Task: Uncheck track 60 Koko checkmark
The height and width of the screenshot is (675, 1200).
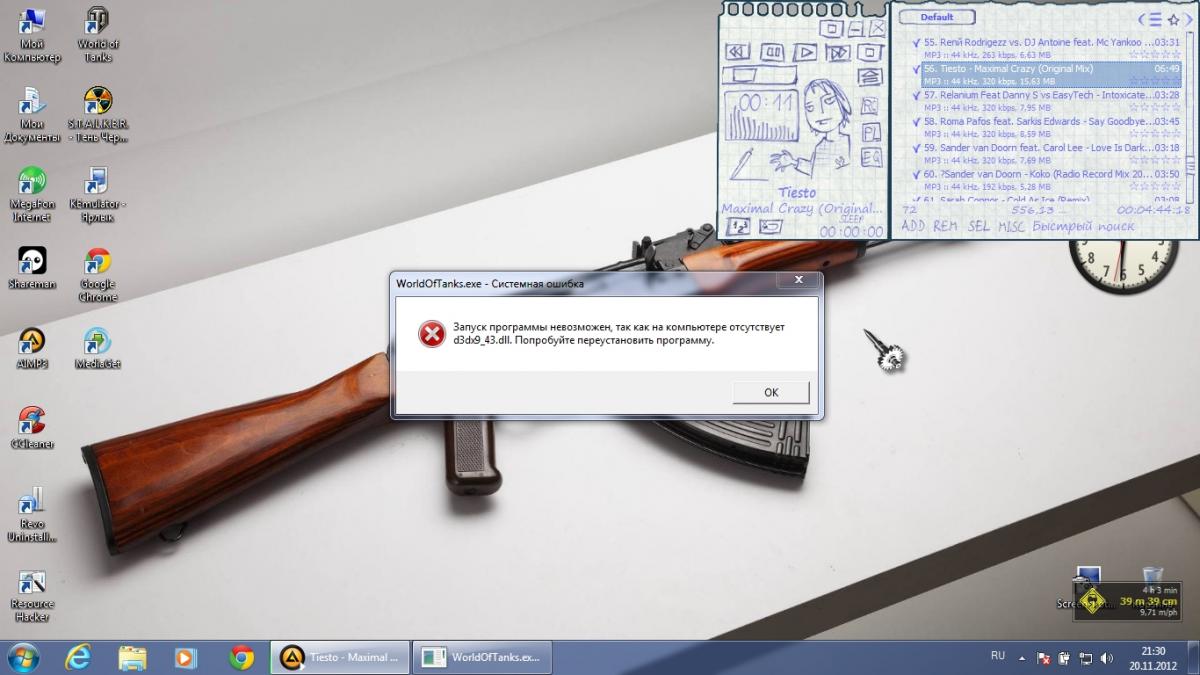Action: pos(916,174)
